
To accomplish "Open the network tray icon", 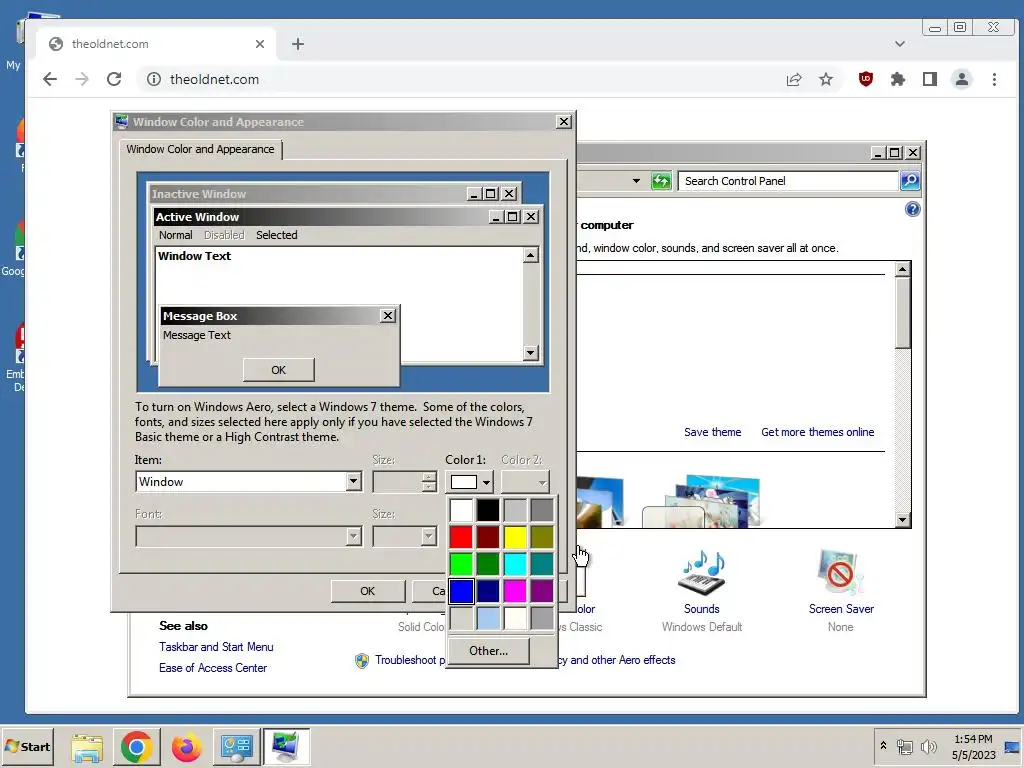I will point(904,746).
